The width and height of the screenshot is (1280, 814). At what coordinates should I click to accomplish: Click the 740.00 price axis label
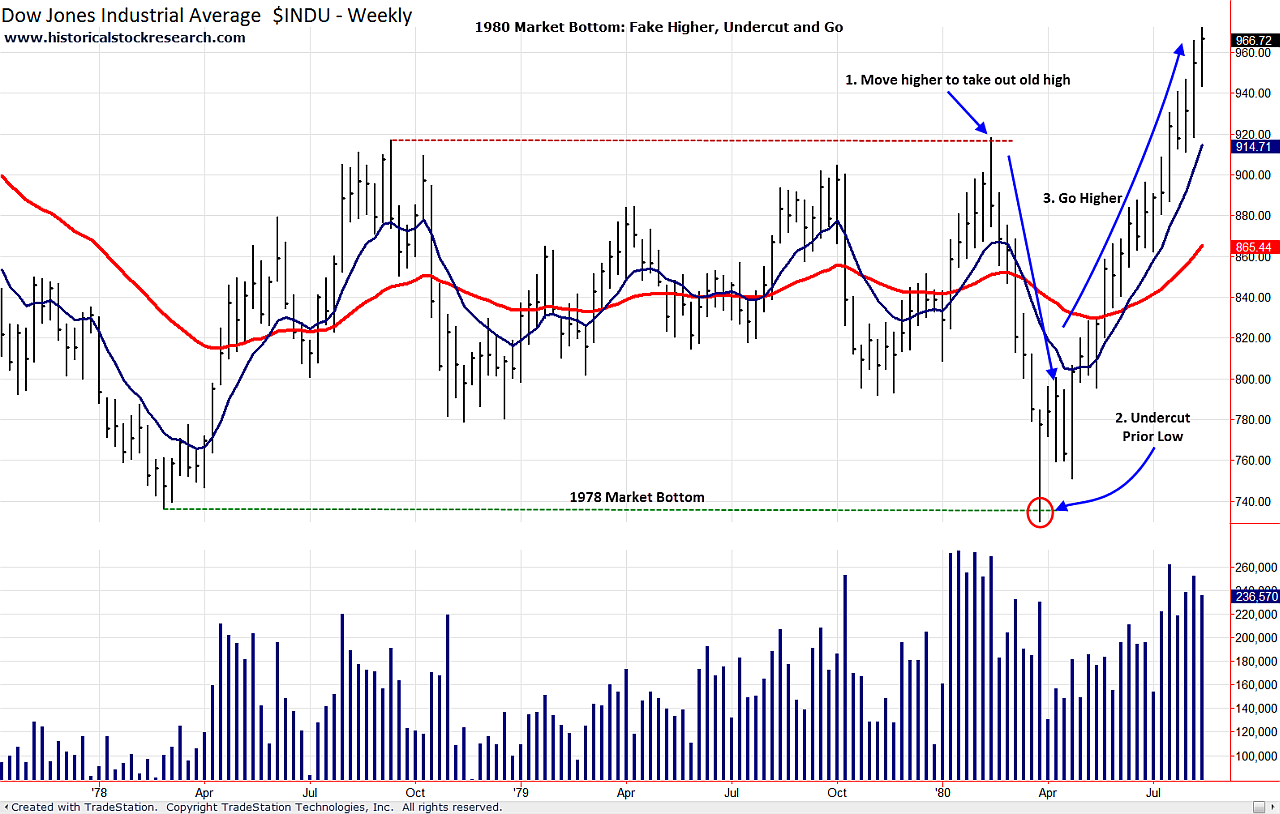[1253, 502]
